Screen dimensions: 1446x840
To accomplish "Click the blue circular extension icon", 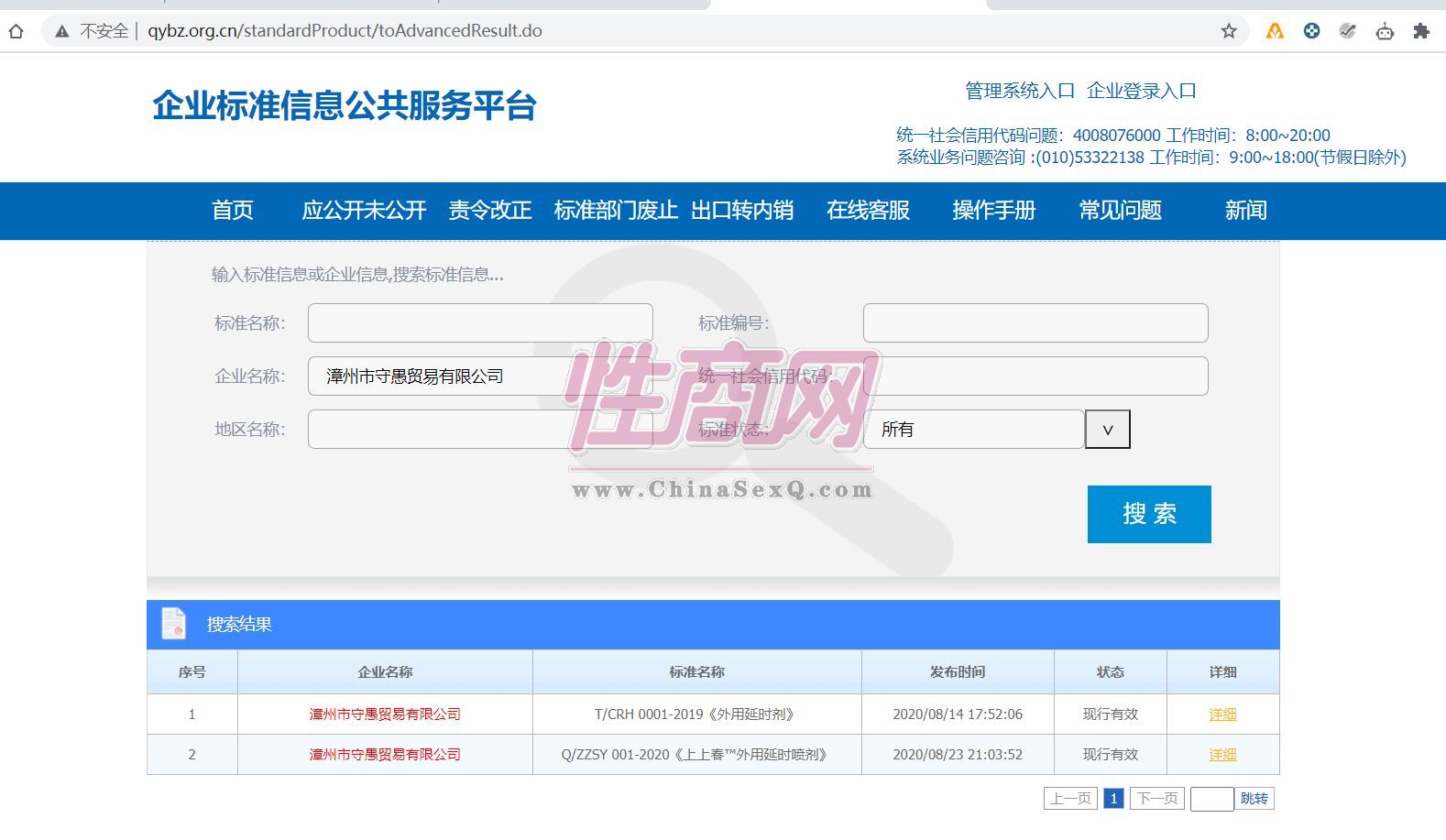I will click(x=1311, y=31).
